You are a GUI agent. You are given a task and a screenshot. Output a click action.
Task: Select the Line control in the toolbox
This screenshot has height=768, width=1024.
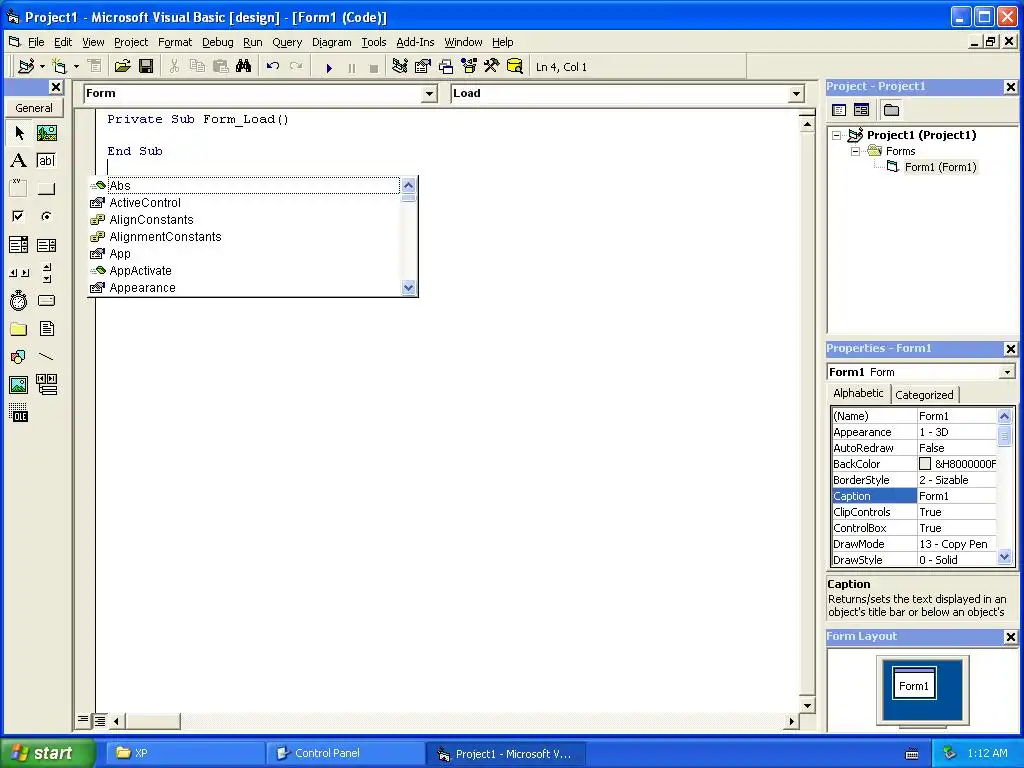pyautogui.click(x=46, y=357)
